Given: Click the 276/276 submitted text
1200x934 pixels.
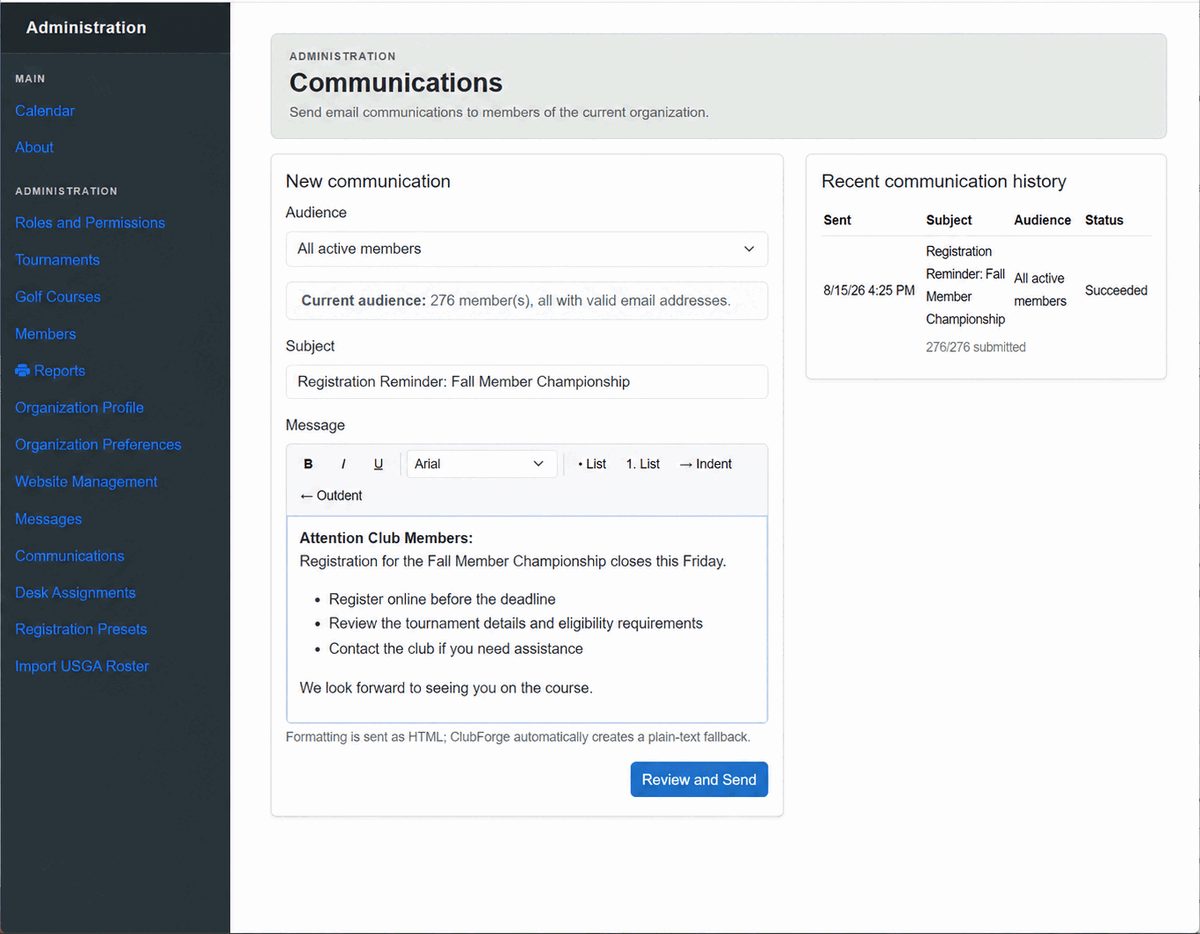Looking at the screenshot, I should click(976, 347).
